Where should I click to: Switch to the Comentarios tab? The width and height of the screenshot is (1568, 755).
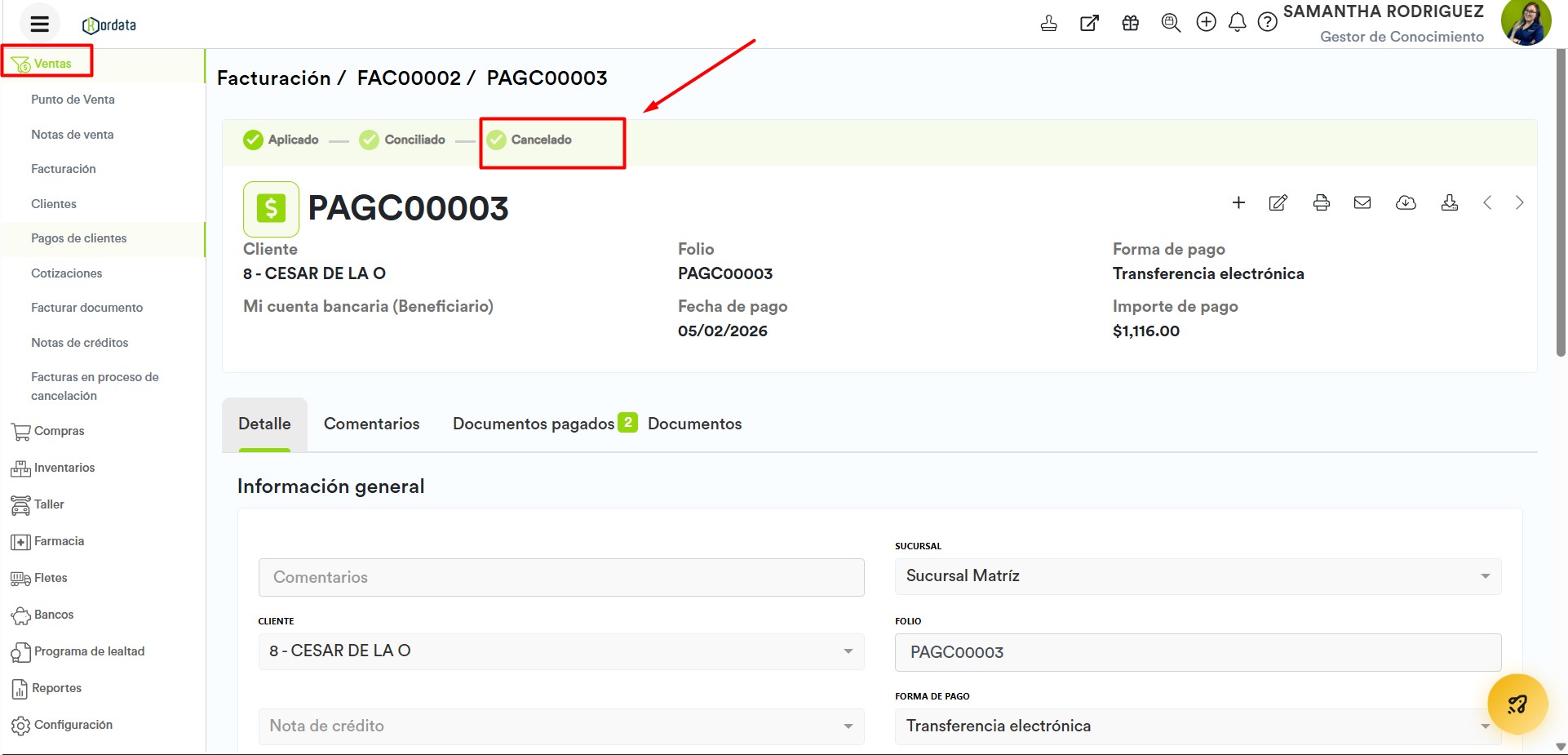click(x=372, y=424)
